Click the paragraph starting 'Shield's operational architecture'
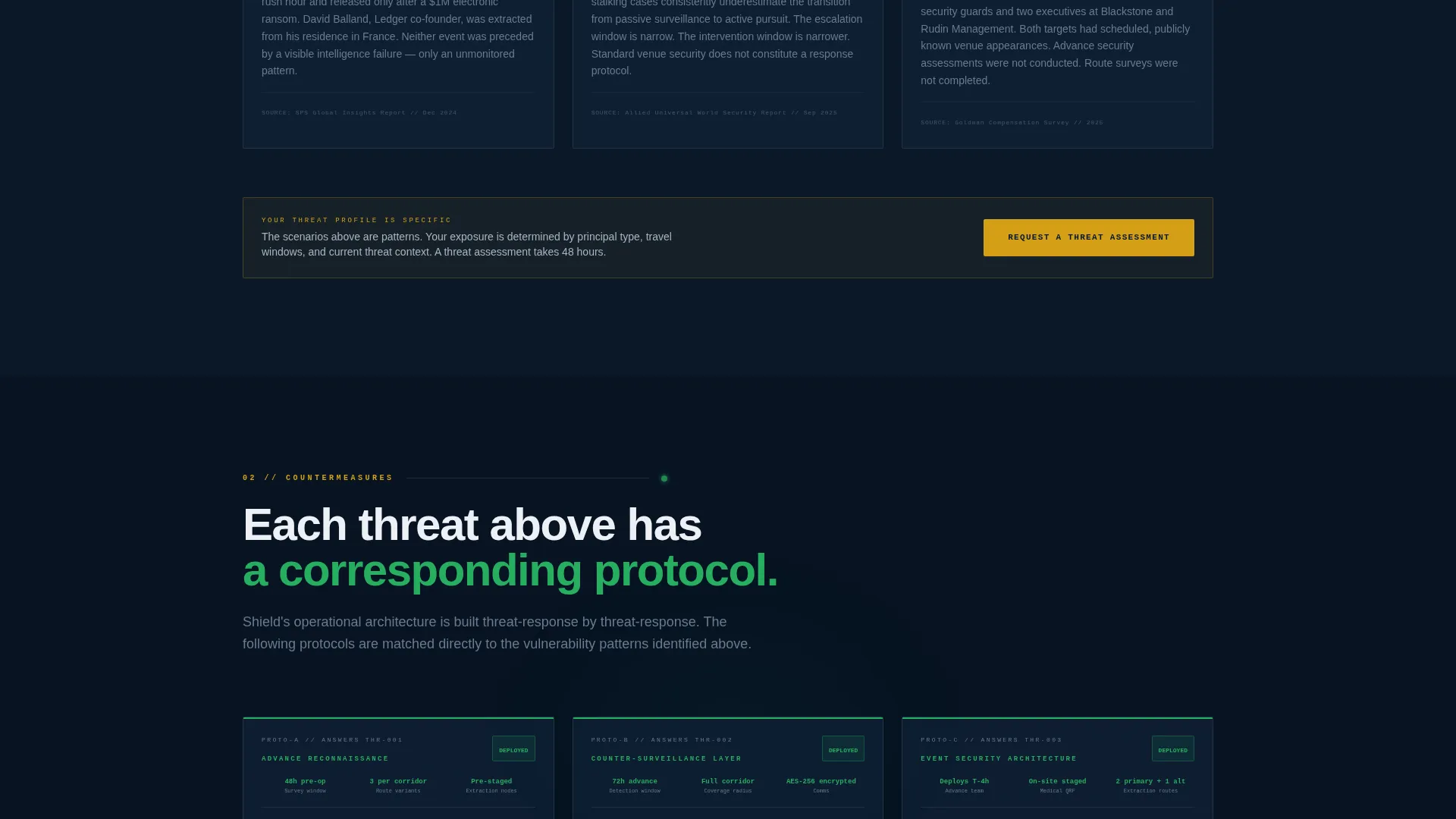Viewport: 1456px width, 819px height. click(497, 632)
